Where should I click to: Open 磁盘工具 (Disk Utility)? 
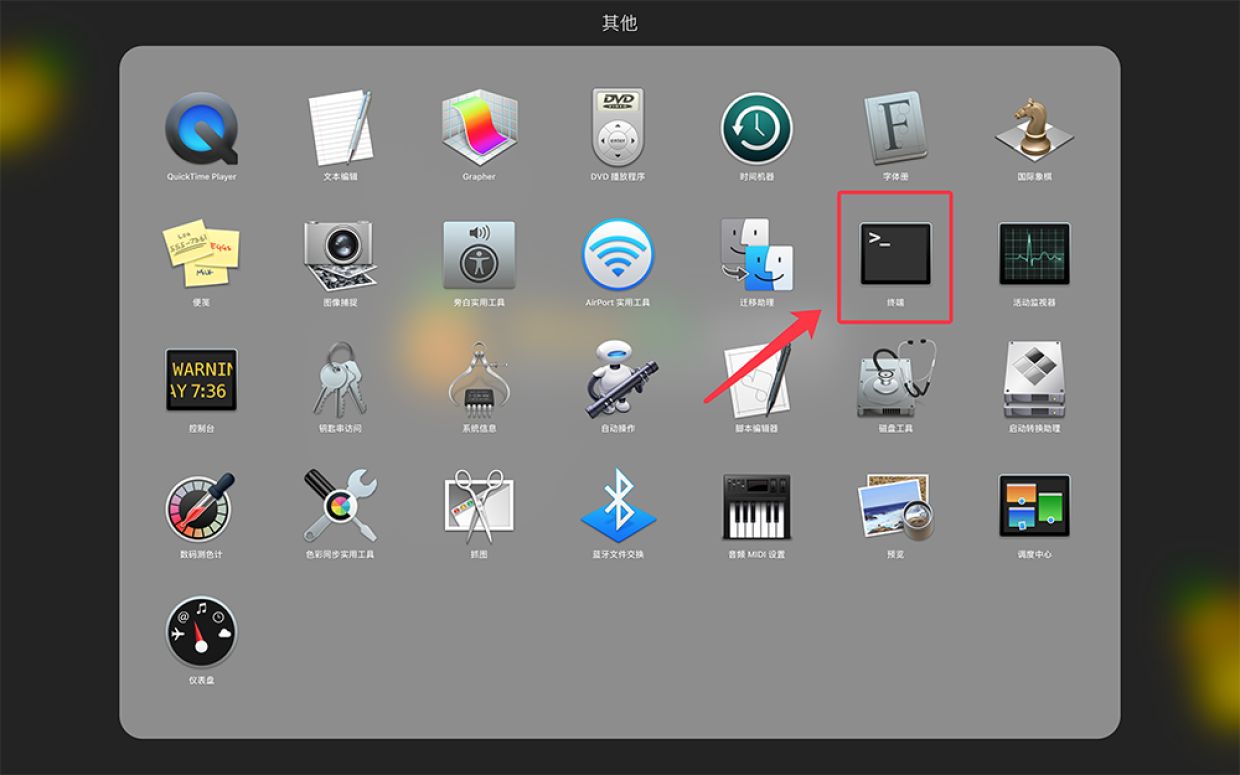[896, 380]
